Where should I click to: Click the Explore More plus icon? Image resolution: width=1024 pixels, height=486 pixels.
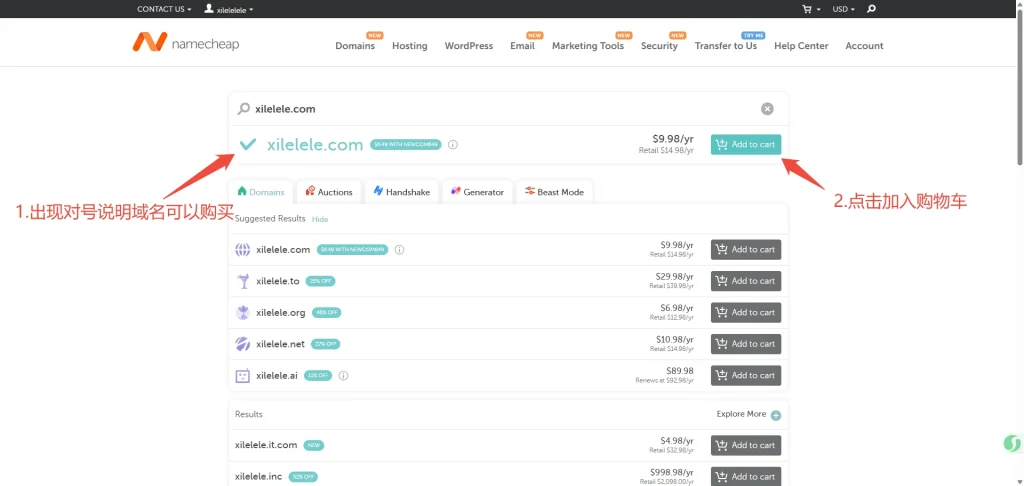coord(776,415)
